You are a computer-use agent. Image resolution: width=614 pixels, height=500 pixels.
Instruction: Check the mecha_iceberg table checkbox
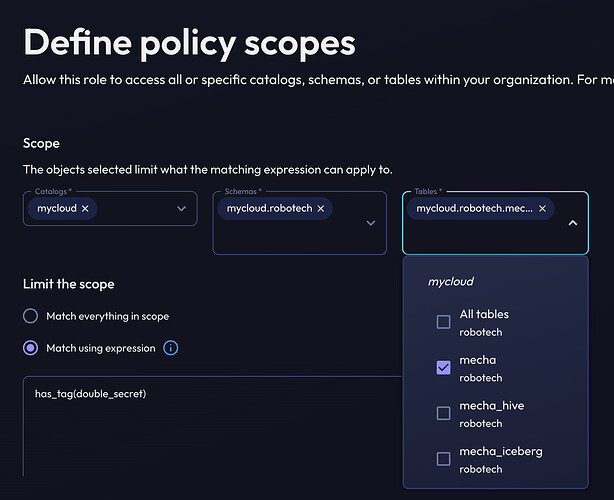coord(443,458)
